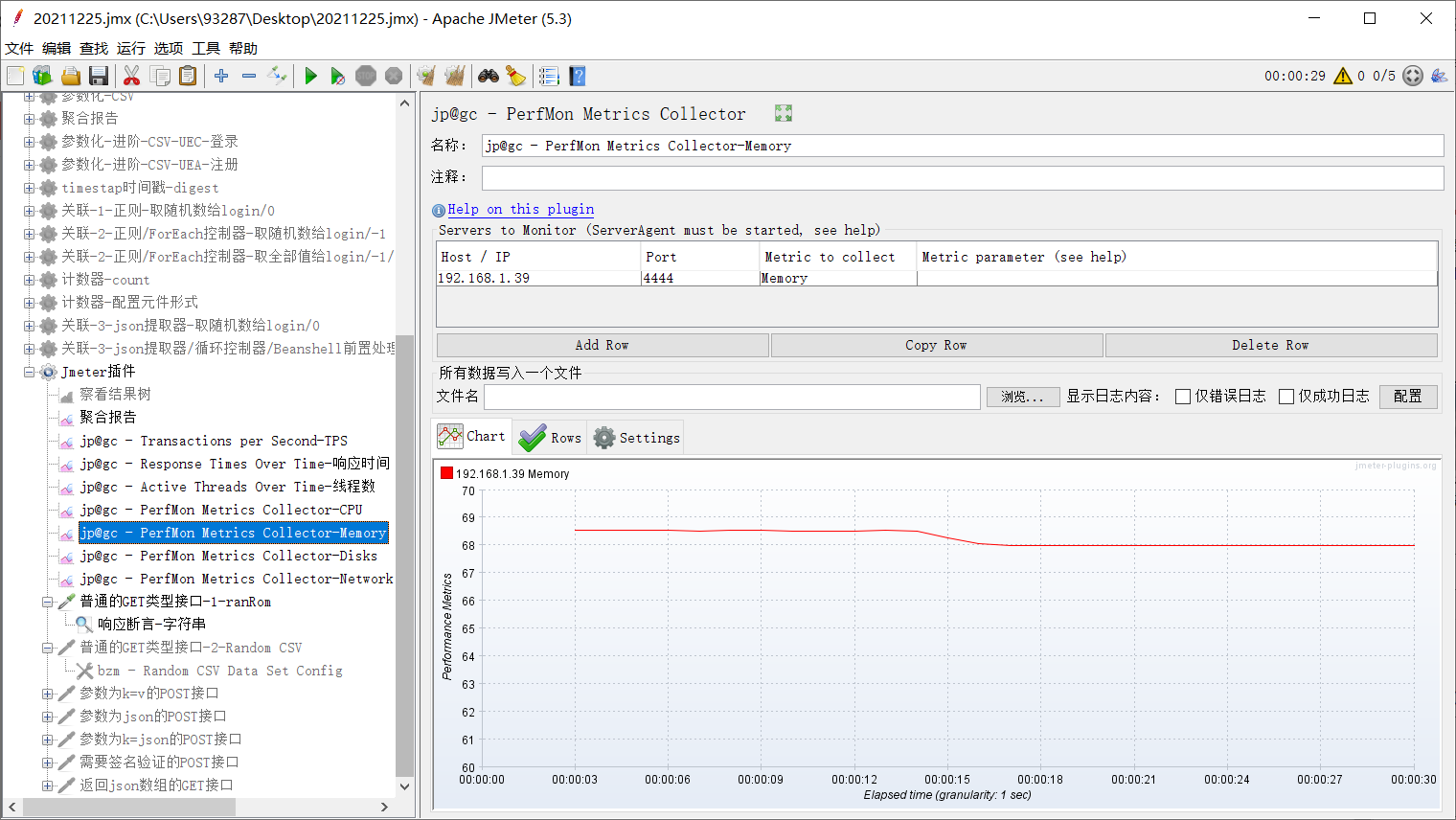Viewport: 1456px width, 820px height.
Task: Collapse the Jmeter插件 tree node
Action: [29, 372]
